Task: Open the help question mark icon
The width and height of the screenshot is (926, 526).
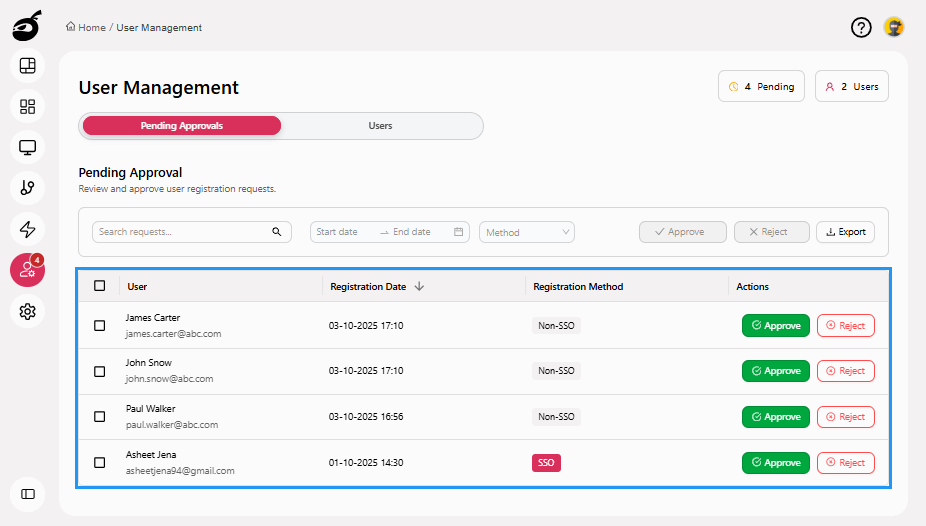Action: 861,27
